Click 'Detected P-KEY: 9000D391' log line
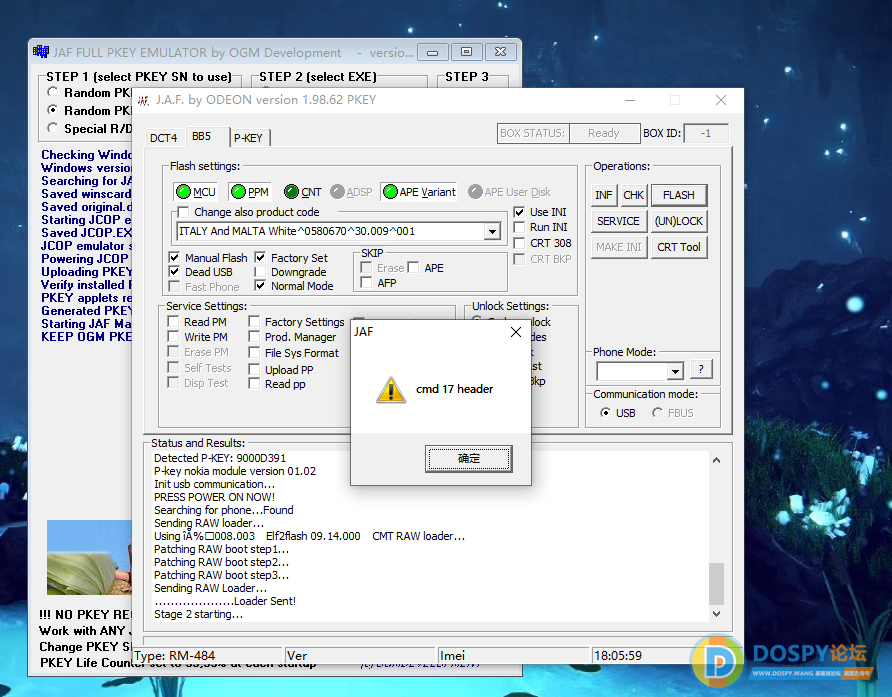 [x=220, y=458]
